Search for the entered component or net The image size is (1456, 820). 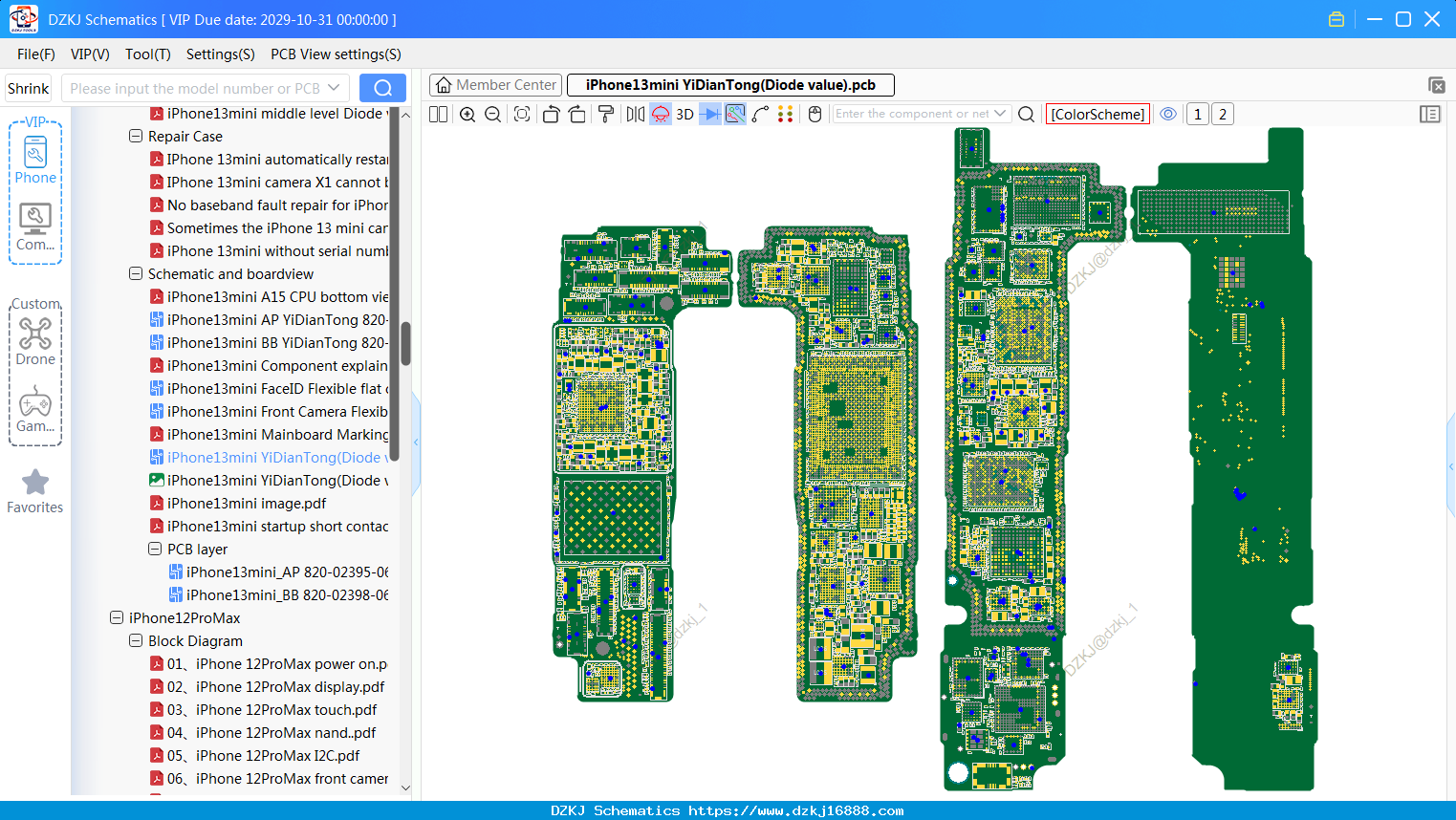1027,115
